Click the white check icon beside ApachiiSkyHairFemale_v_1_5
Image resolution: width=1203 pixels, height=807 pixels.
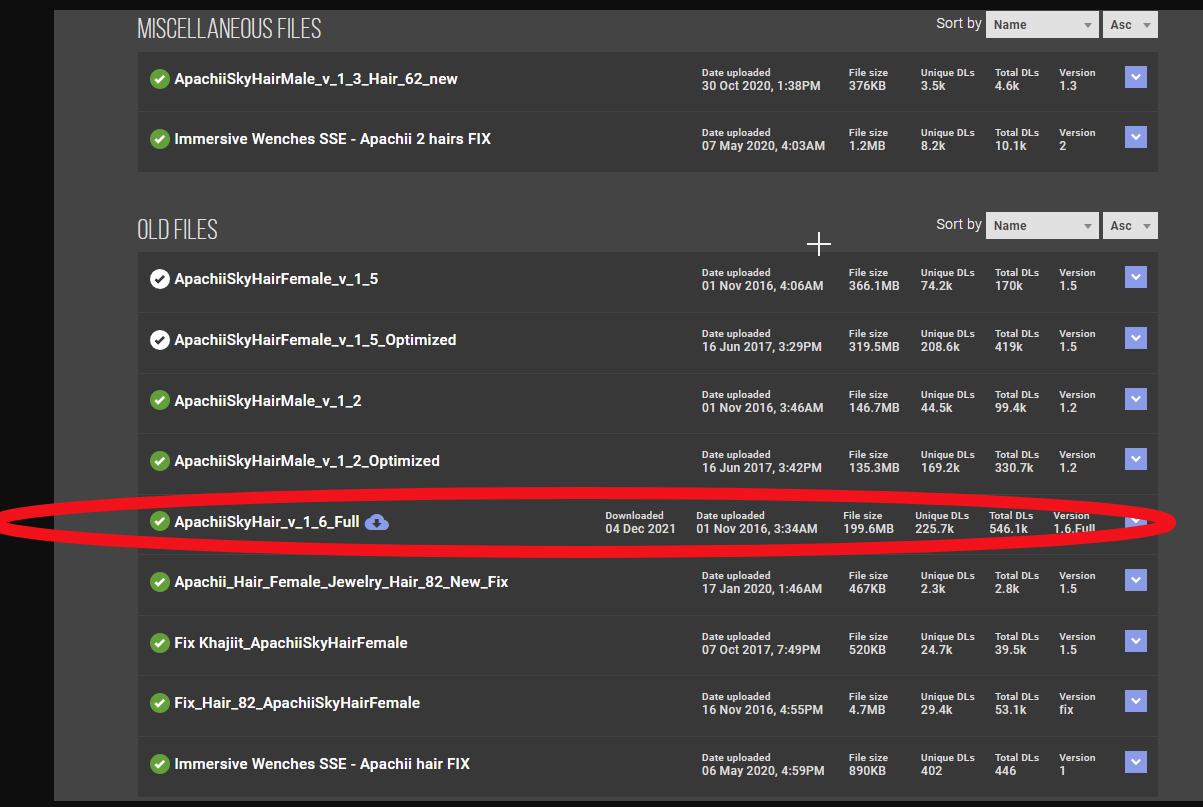[x=159, y=279]
